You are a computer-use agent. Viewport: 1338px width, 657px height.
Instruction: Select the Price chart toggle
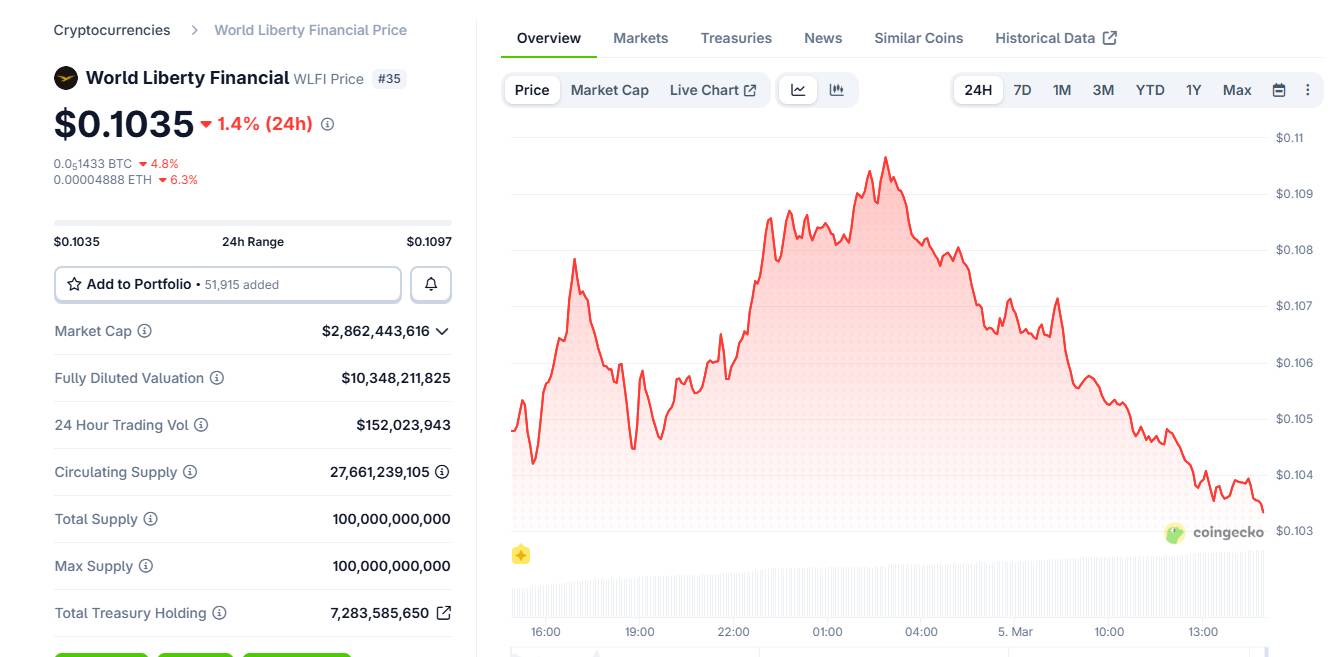531,89
